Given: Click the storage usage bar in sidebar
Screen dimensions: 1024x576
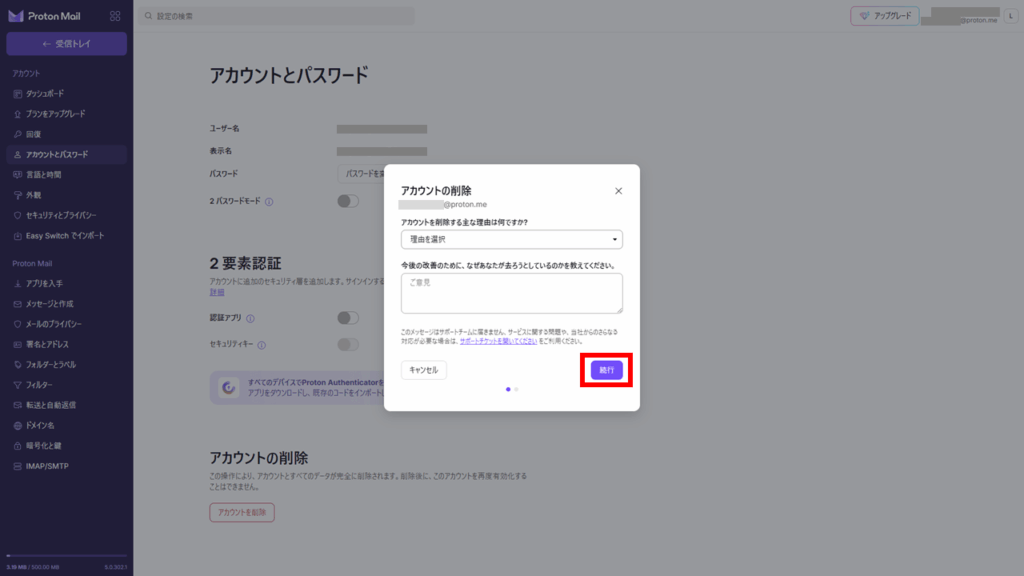Looking at the screenshot, I should [66, 555].
